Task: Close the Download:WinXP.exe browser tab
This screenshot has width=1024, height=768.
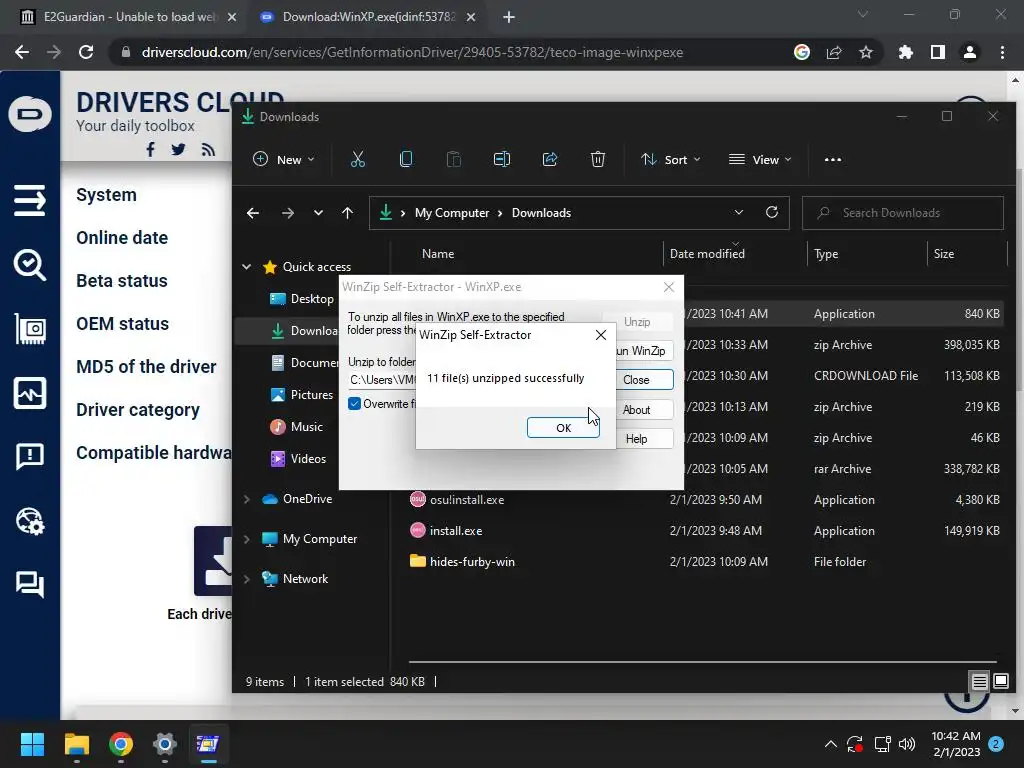Action: [471, 18]
